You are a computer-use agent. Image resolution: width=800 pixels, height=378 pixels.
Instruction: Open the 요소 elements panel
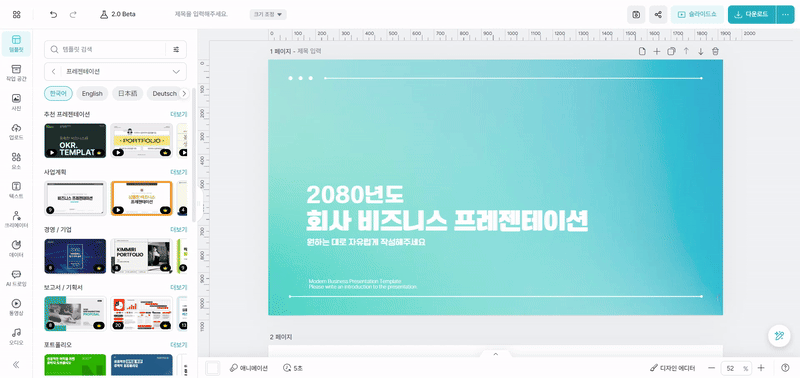(x=16, y=161)
